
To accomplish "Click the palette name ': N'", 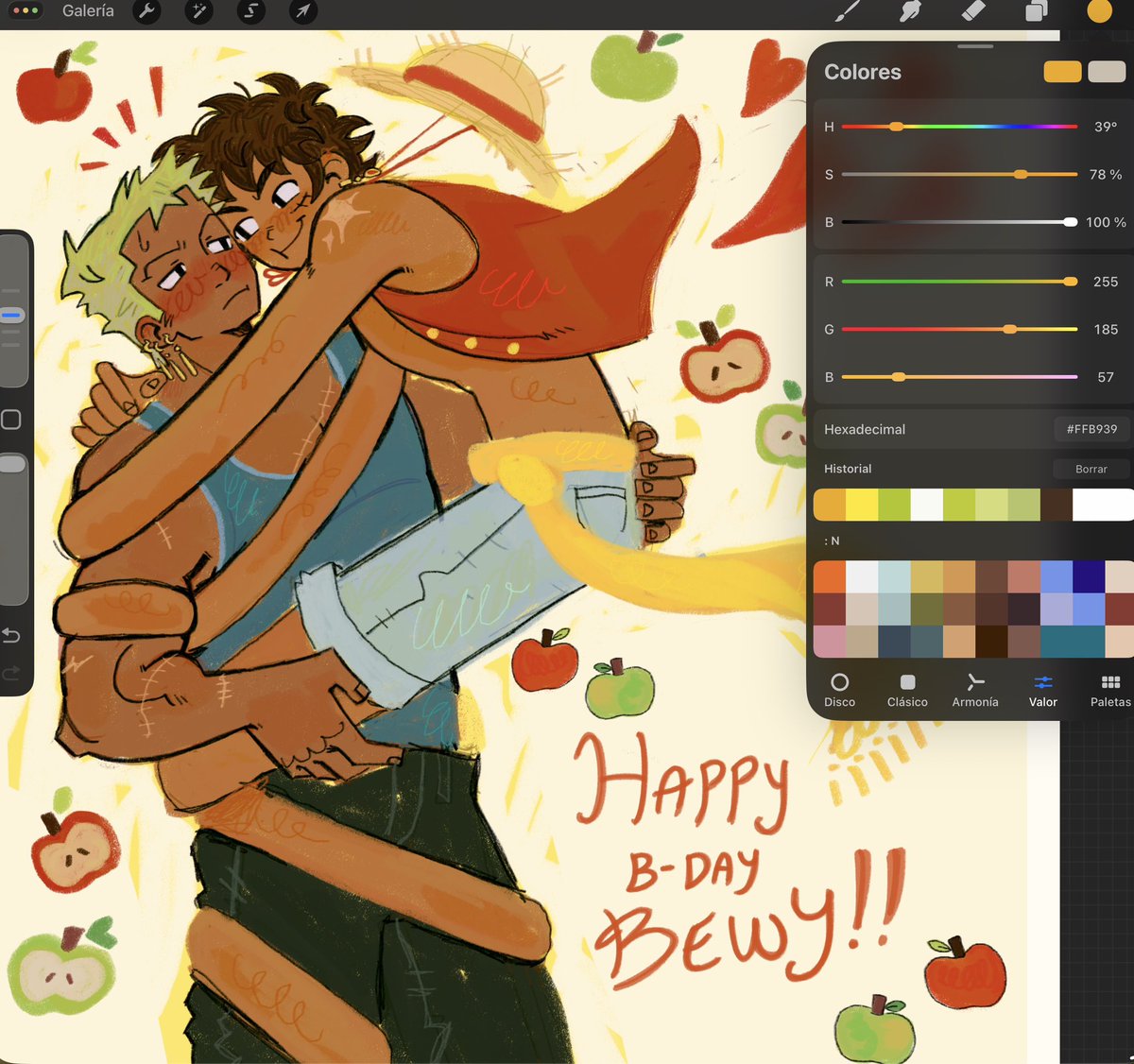I will point(832,541).
